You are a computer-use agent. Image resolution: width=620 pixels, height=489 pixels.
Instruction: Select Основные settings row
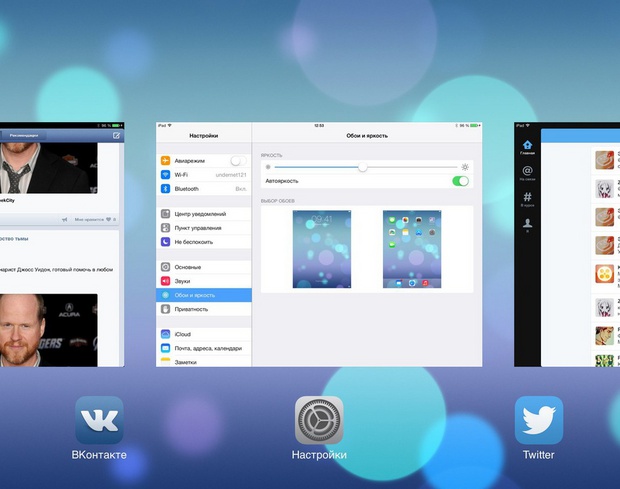[x=204, y=267]
